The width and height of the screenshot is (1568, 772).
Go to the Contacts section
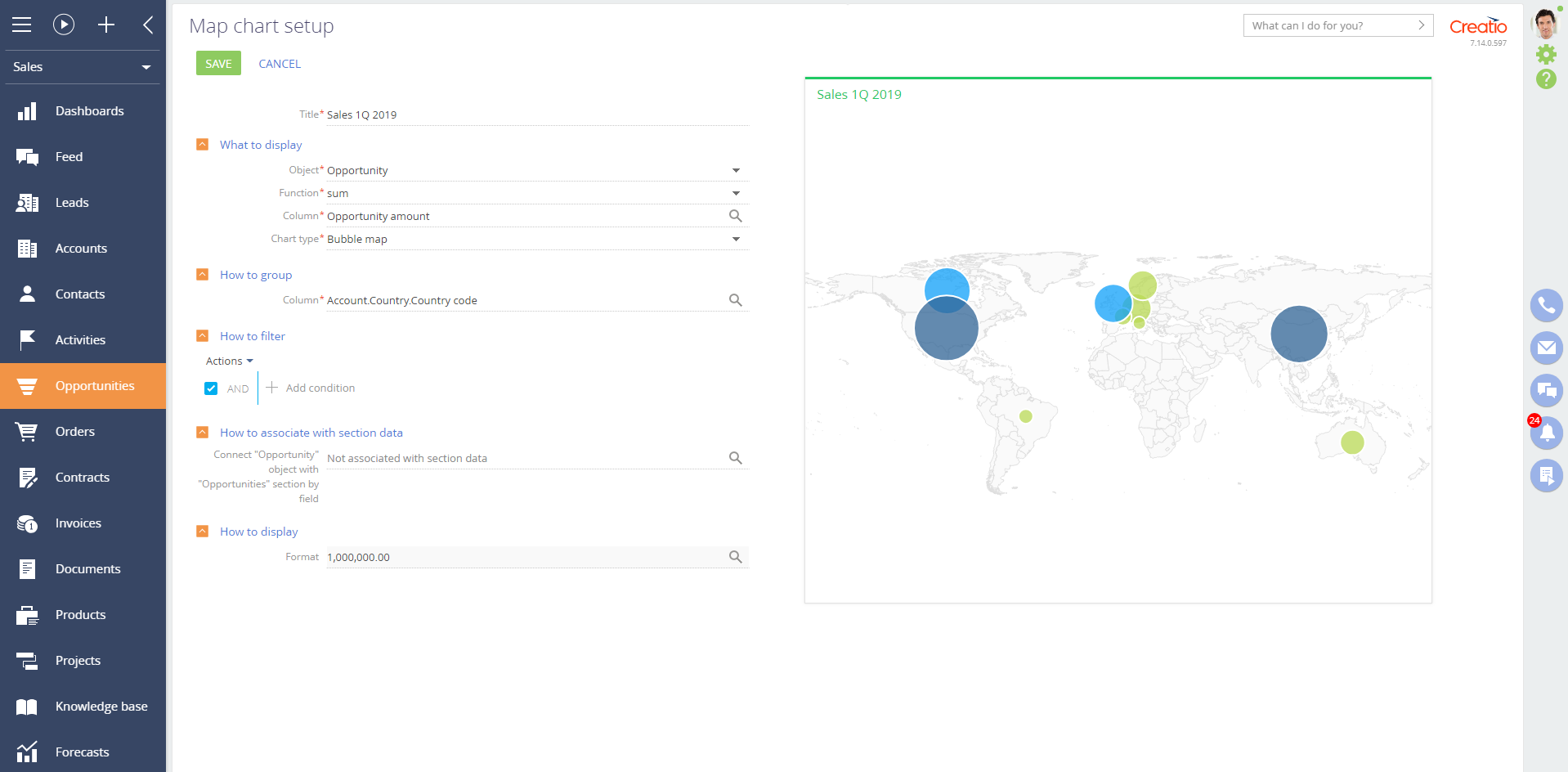pos(80,294)
